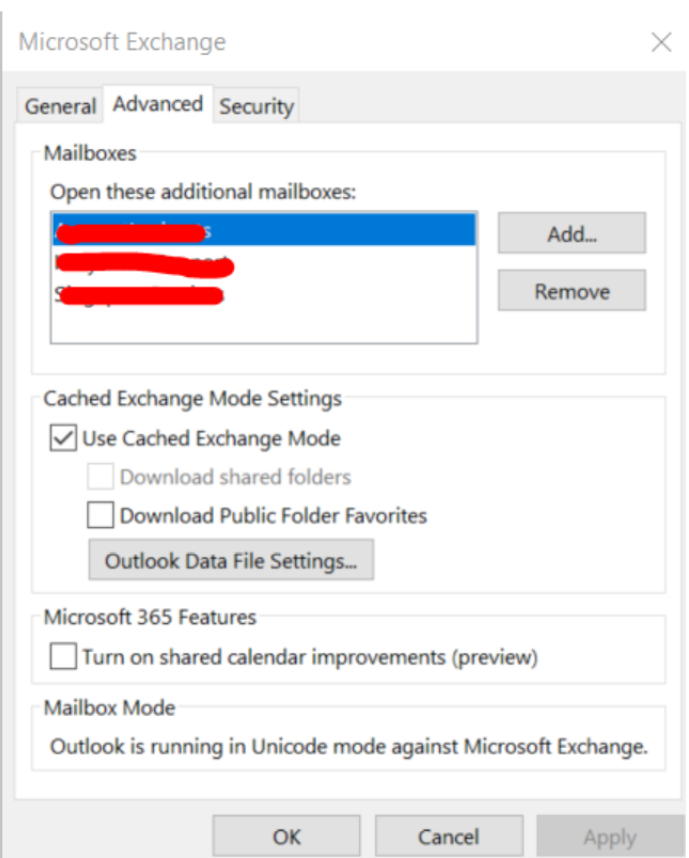Click the Unicode mode status message

click(x=349, y=746)
